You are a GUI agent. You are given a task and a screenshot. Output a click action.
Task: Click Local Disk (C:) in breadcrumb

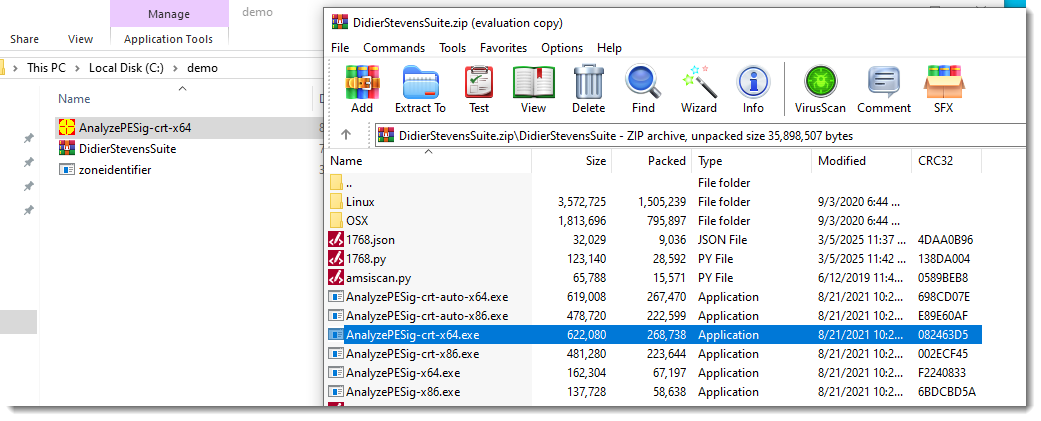coord(126,68)
